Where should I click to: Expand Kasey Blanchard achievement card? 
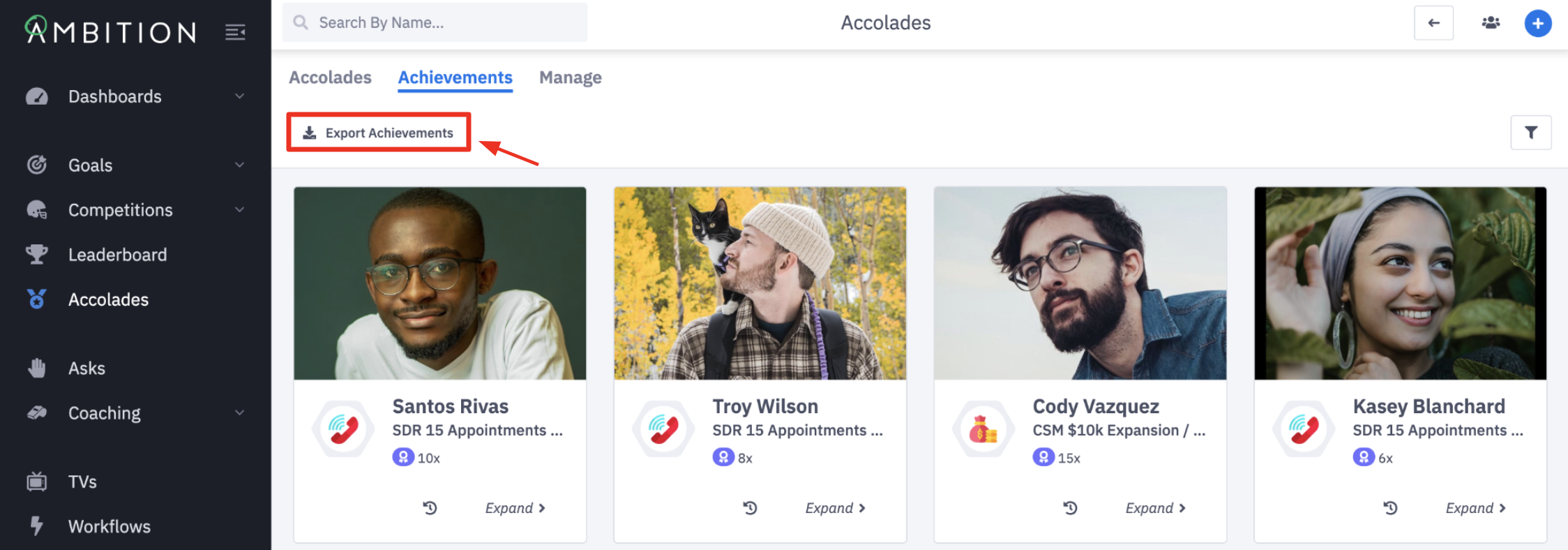(x=1475, y=508)
